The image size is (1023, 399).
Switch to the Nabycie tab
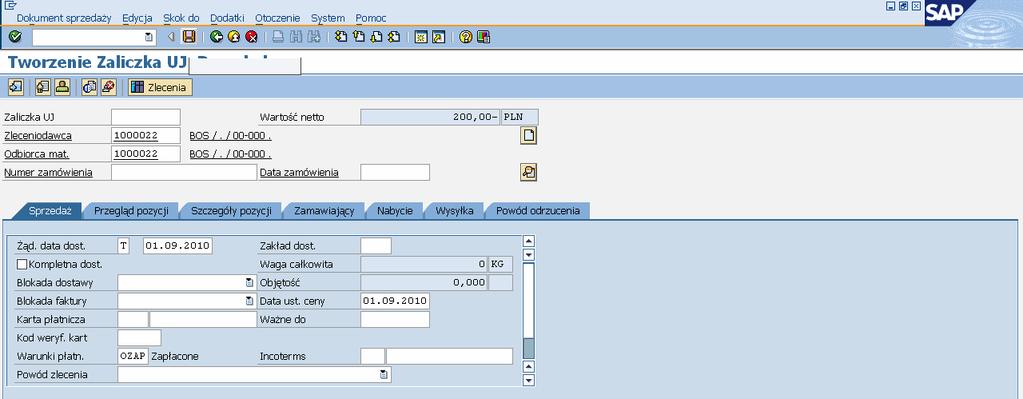pyautogui.click(x=395, y=211)
